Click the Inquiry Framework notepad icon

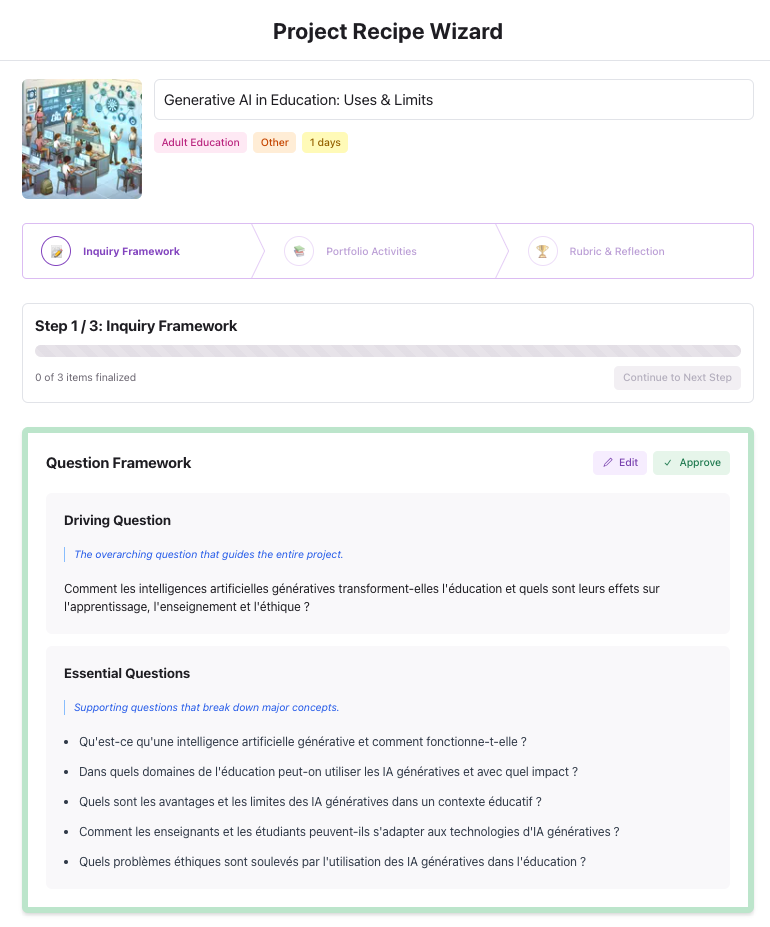56,251
